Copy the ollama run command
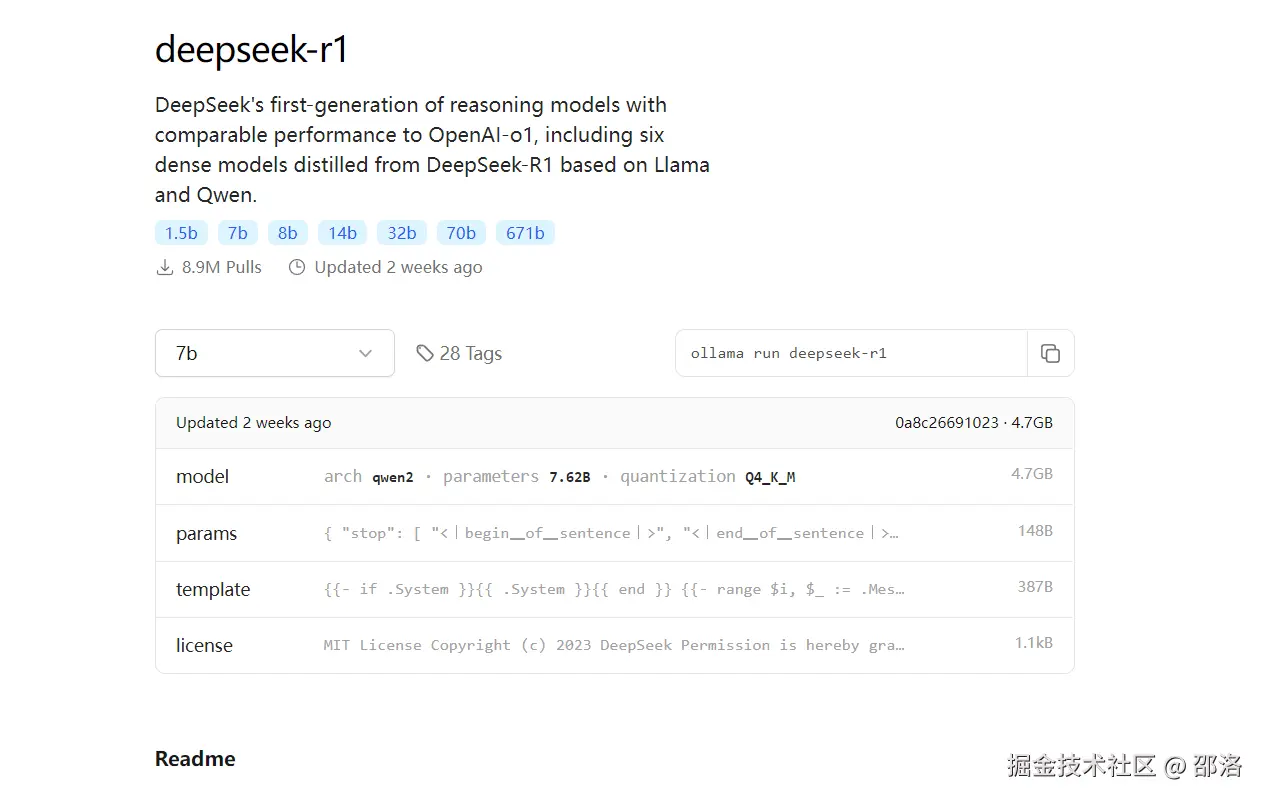1265x802 pixels. point(1050,353)
